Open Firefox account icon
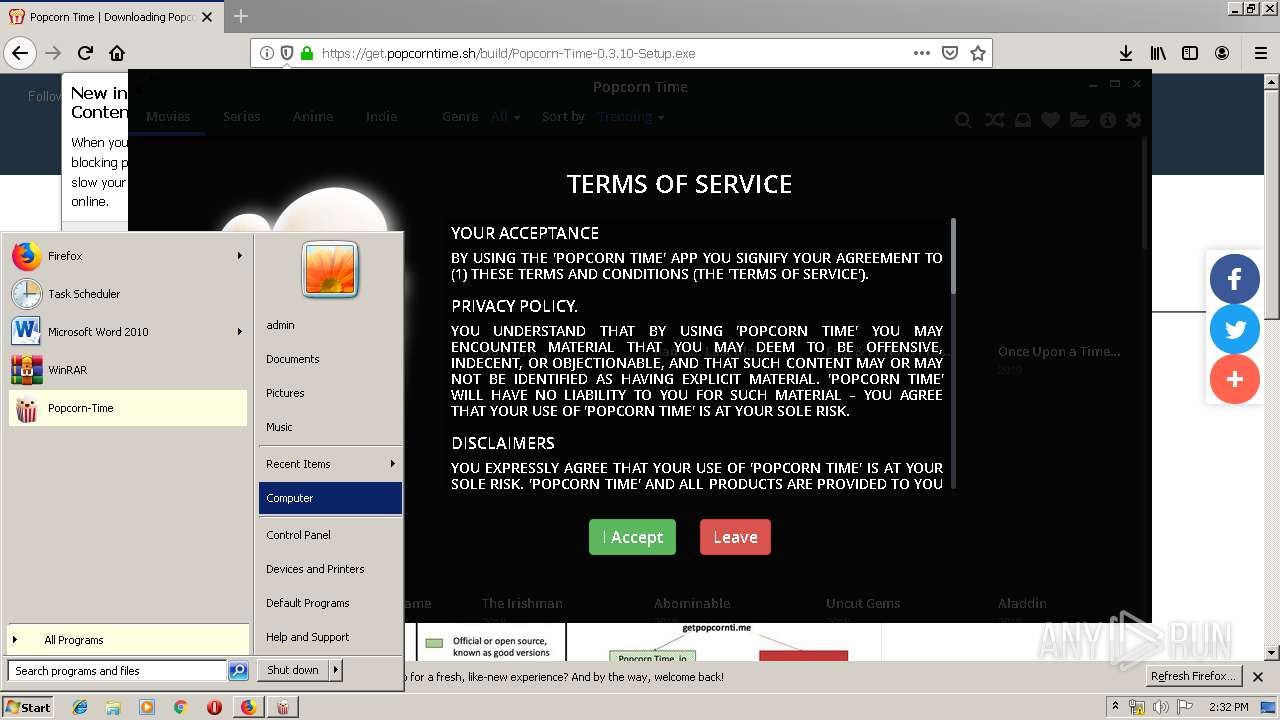The image size is (1280, 720). (x=1222, y=53)
